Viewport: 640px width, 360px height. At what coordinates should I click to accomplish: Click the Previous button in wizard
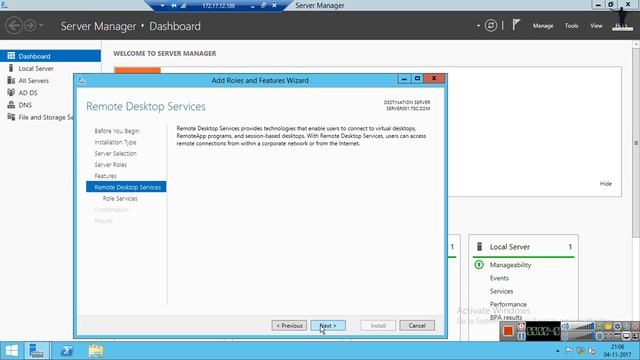click(289, 325)
